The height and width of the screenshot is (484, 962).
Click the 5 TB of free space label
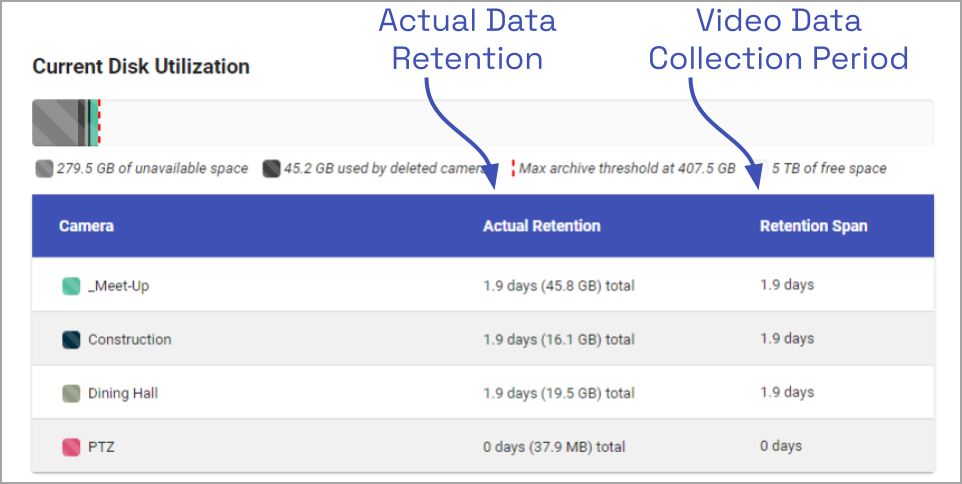(x=828, y=169)
